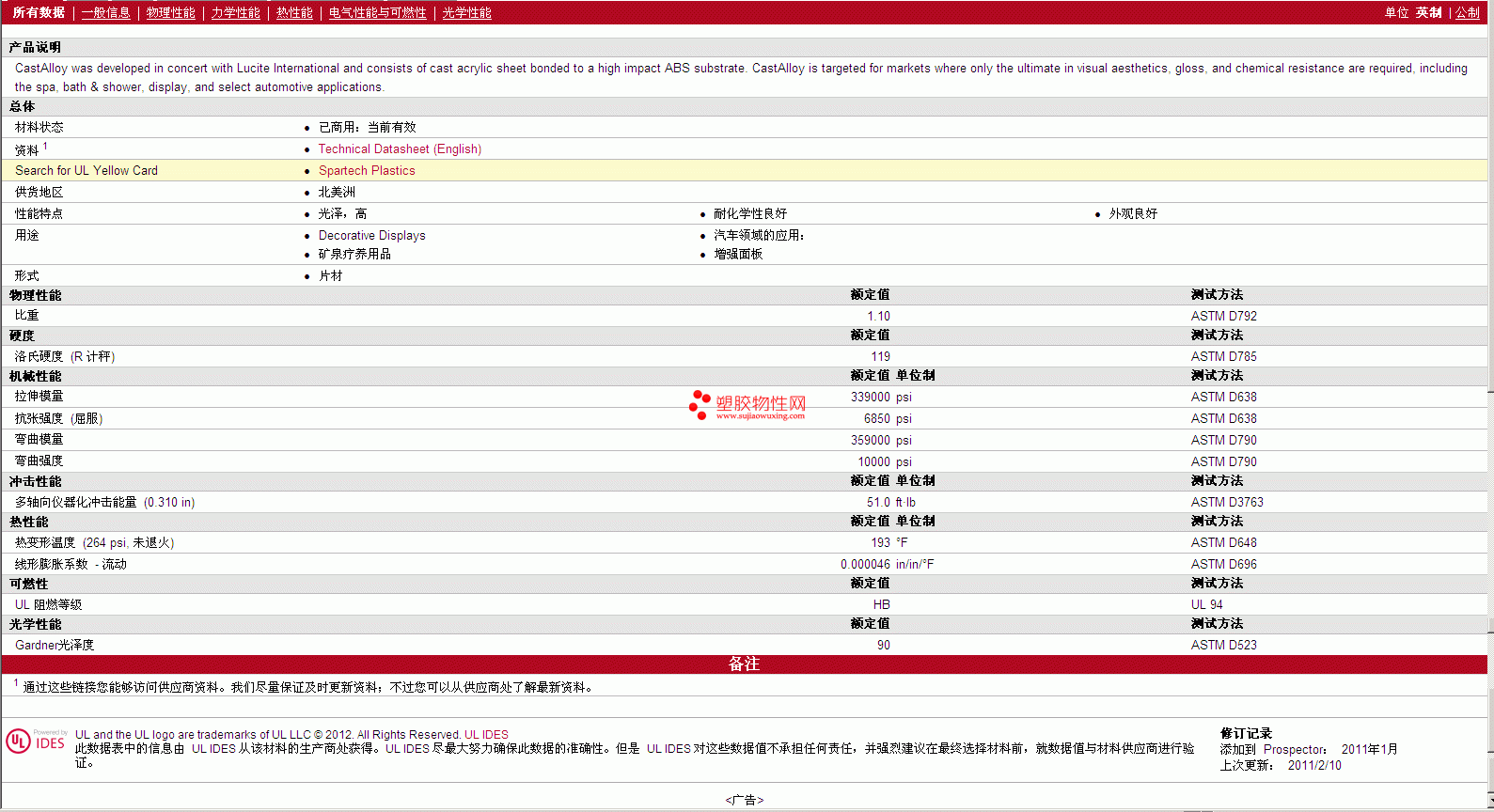Image resolution: width=1494 pixels, height=812 pixels.
Task: Click the 193 °F deflection temperature
Action: [x=889, y=542]
